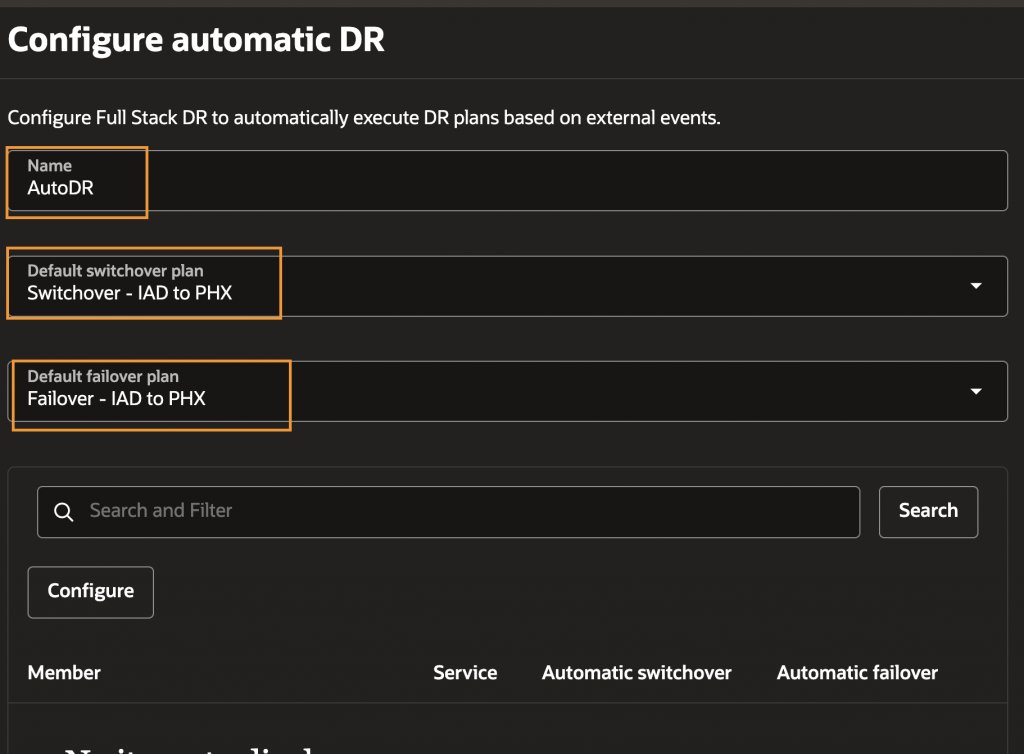Click the Service column header
Screen dimensions: 1024x754
(x=465, y=673)
